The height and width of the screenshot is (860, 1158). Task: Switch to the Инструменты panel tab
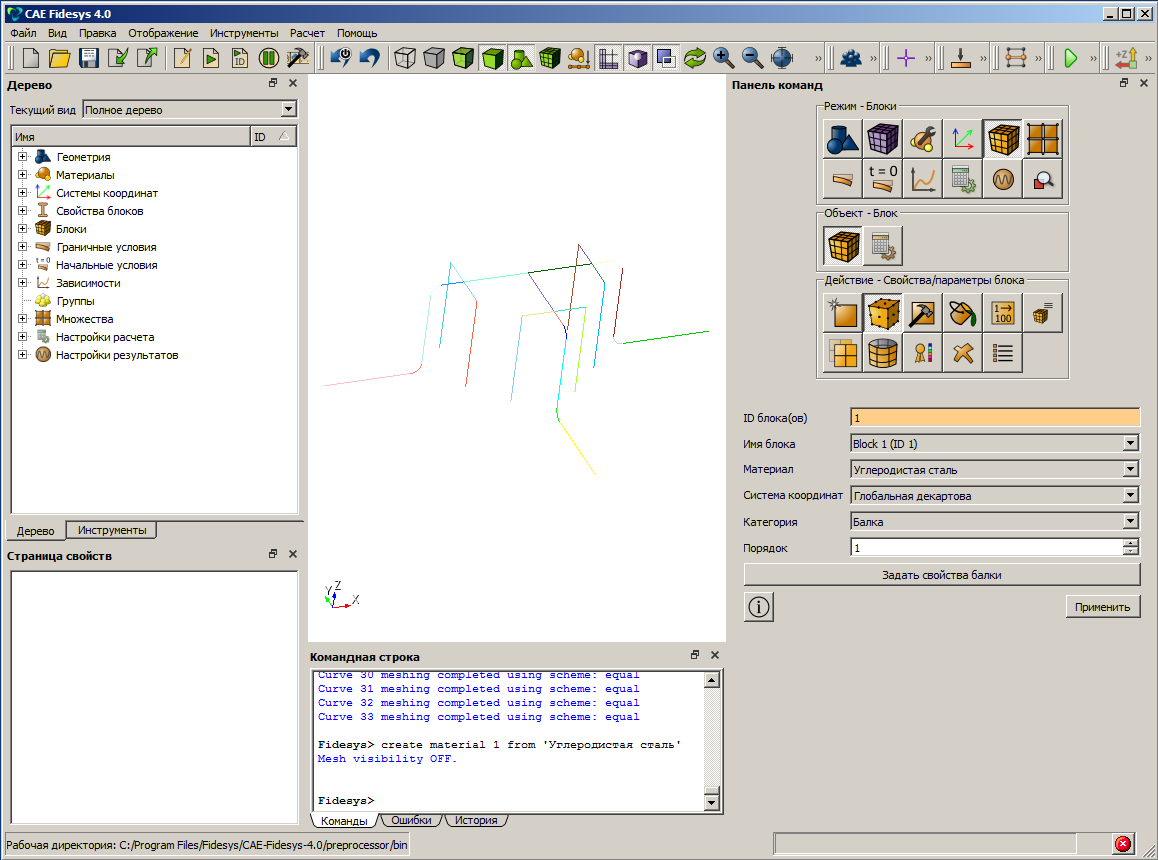tap(112, 530)
